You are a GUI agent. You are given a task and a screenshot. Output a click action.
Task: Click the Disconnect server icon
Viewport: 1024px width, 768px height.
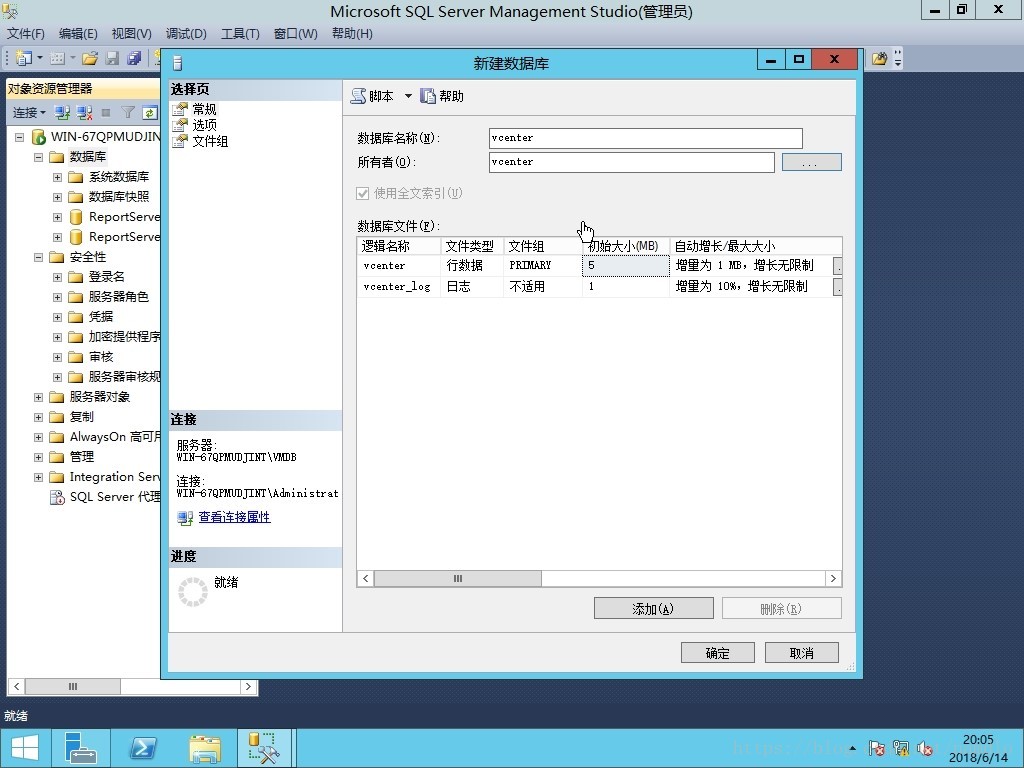[84, 112]
